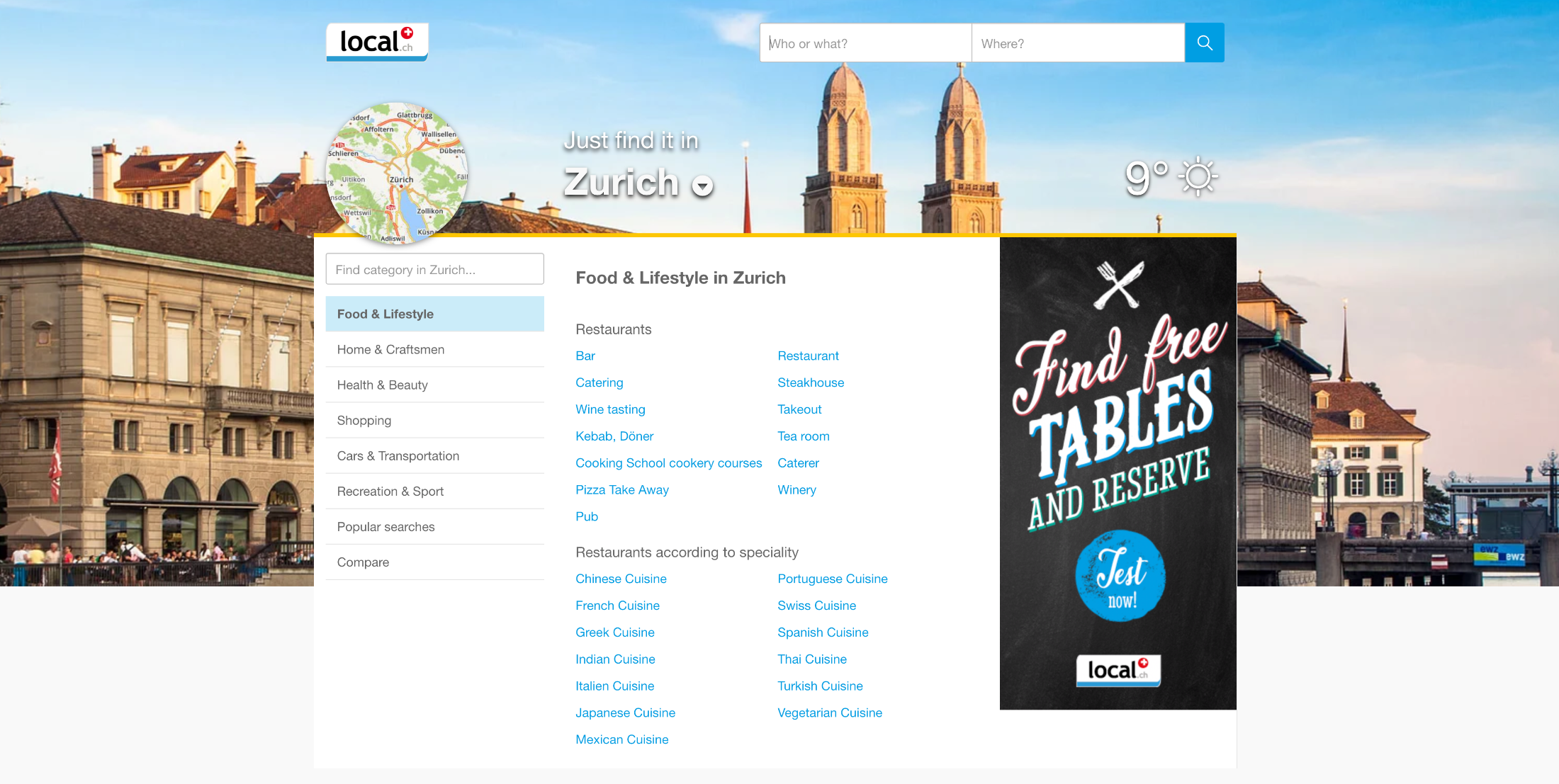Open Health & Beauty category

point(382,385)
